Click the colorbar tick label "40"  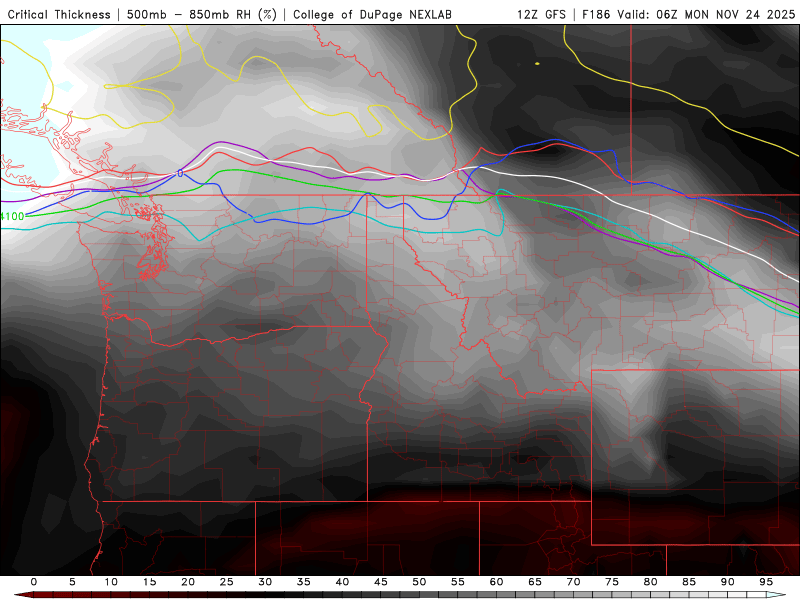(x=342, y=582)
